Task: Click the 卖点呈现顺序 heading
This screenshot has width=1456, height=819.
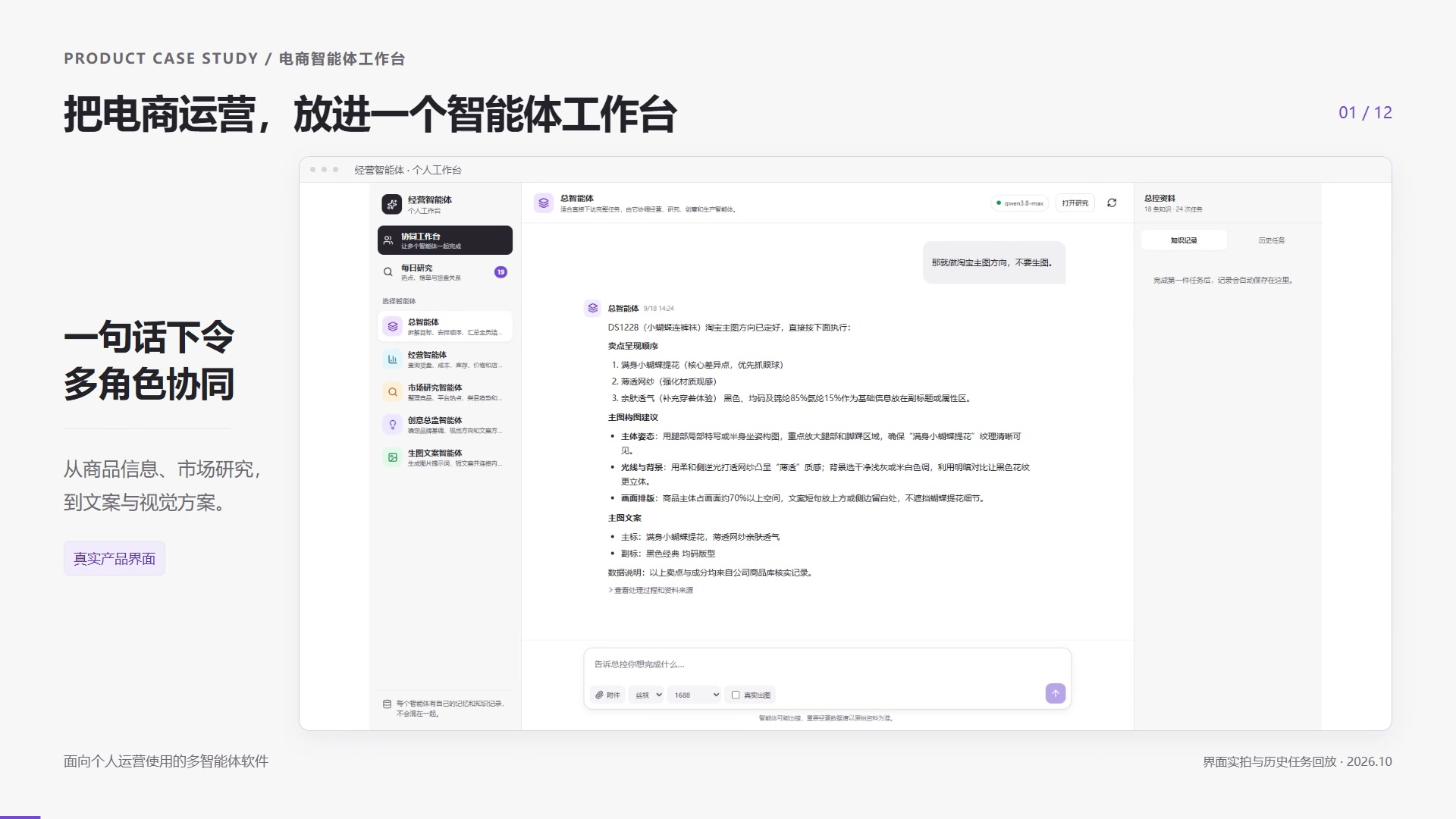Action: [x=633, y=346]
